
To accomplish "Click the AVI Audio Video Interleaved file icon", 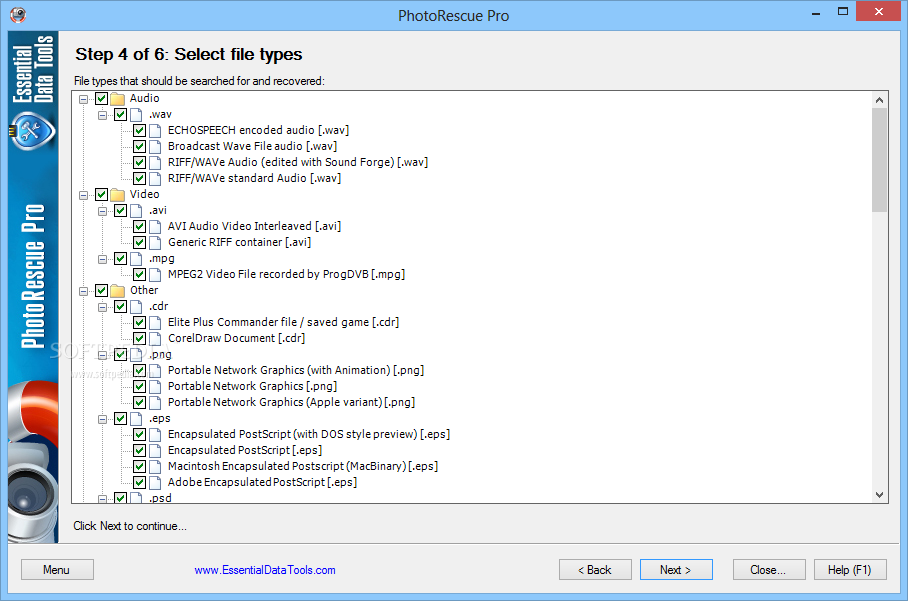I will [155, 226].
